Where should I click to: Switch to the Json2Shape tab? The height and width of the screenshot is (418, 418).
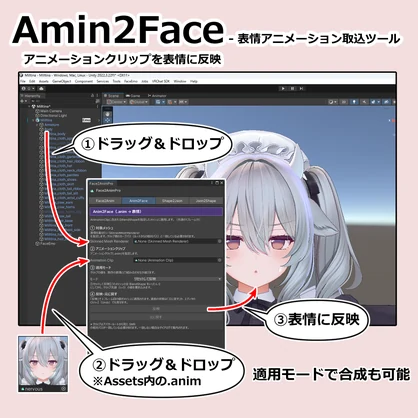coord(206,201)
